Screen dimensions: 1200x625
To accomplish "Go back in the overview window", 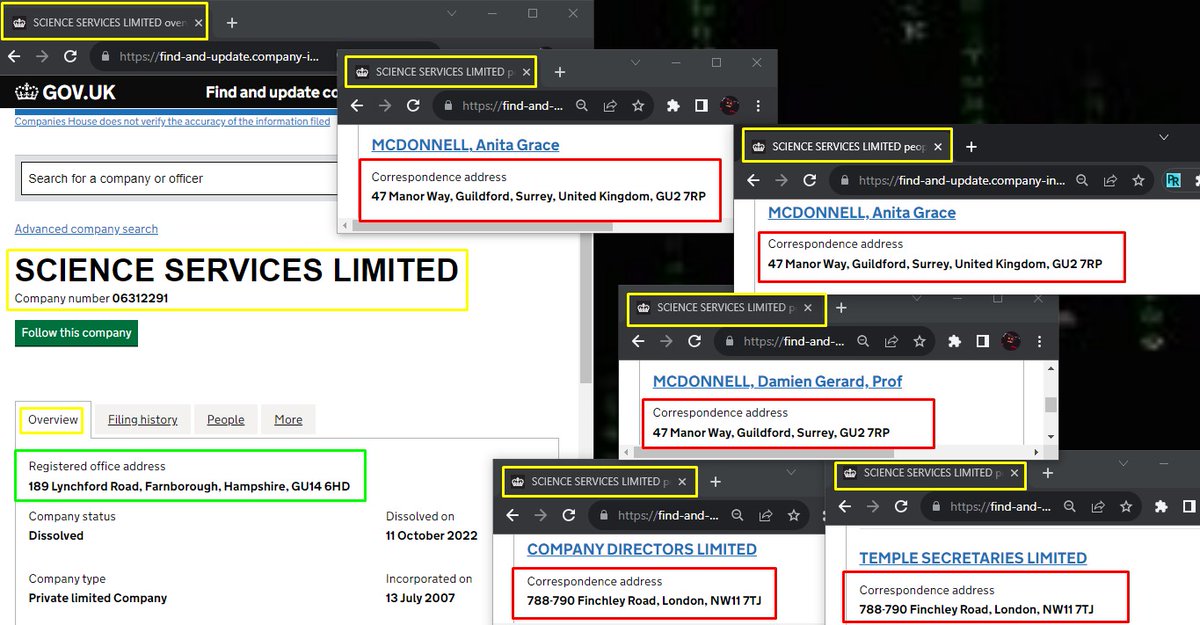I will point(14,57).
